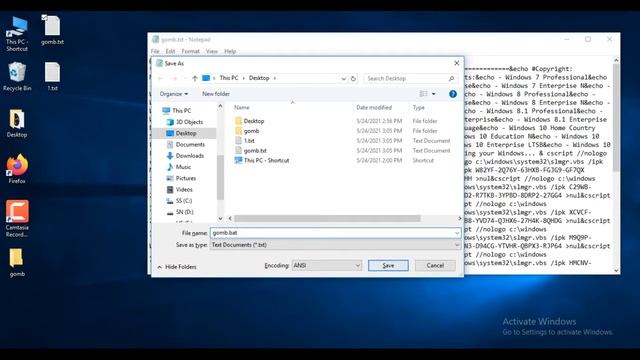640x360 pixels.
Task: Click the file list horizontal scrollbar
Action: 327,219
